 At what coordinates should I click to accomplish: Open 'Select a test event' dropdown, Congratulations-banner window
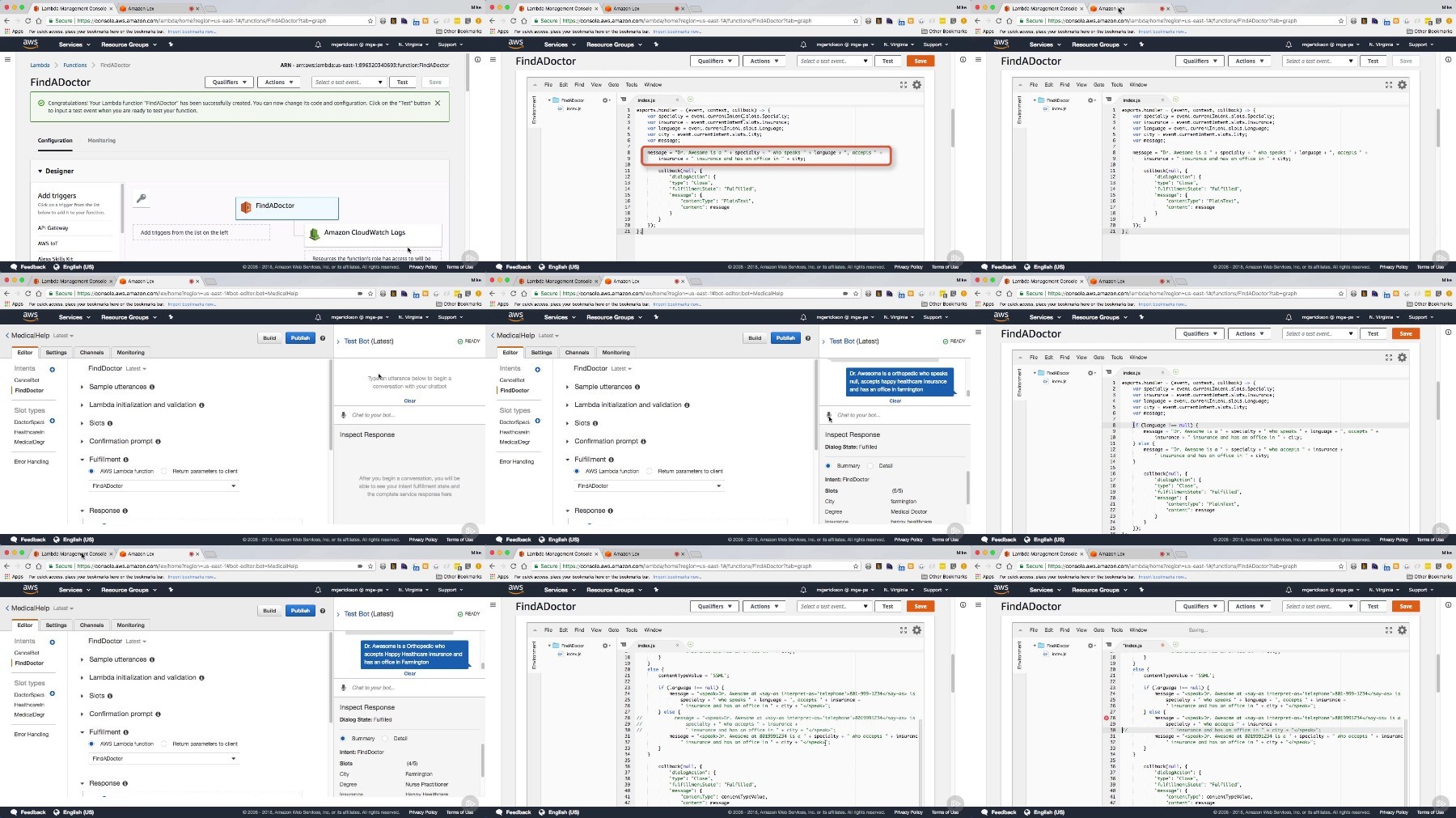click(x=349, y=83)
